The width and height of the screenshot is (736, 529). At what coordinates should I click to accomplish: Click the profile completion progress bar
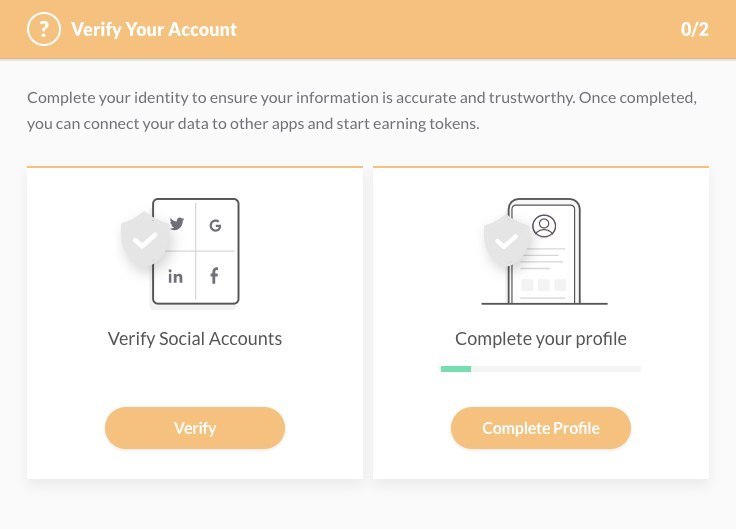541,369
